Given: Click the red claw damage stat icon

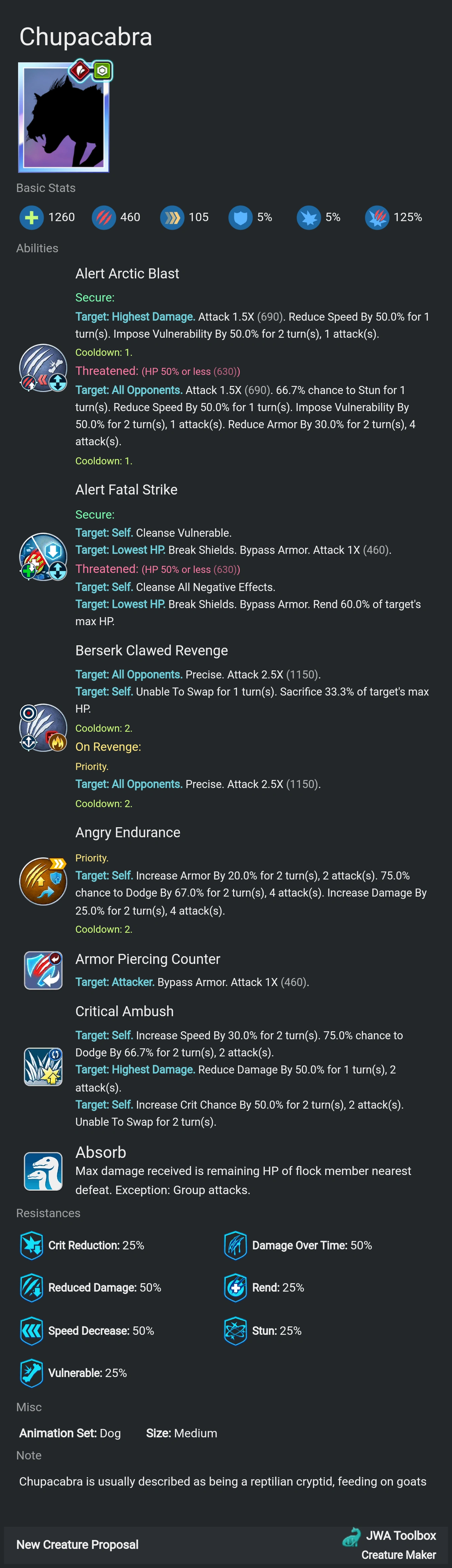Looking at the screenshot, I should click(x=103, y=217).
